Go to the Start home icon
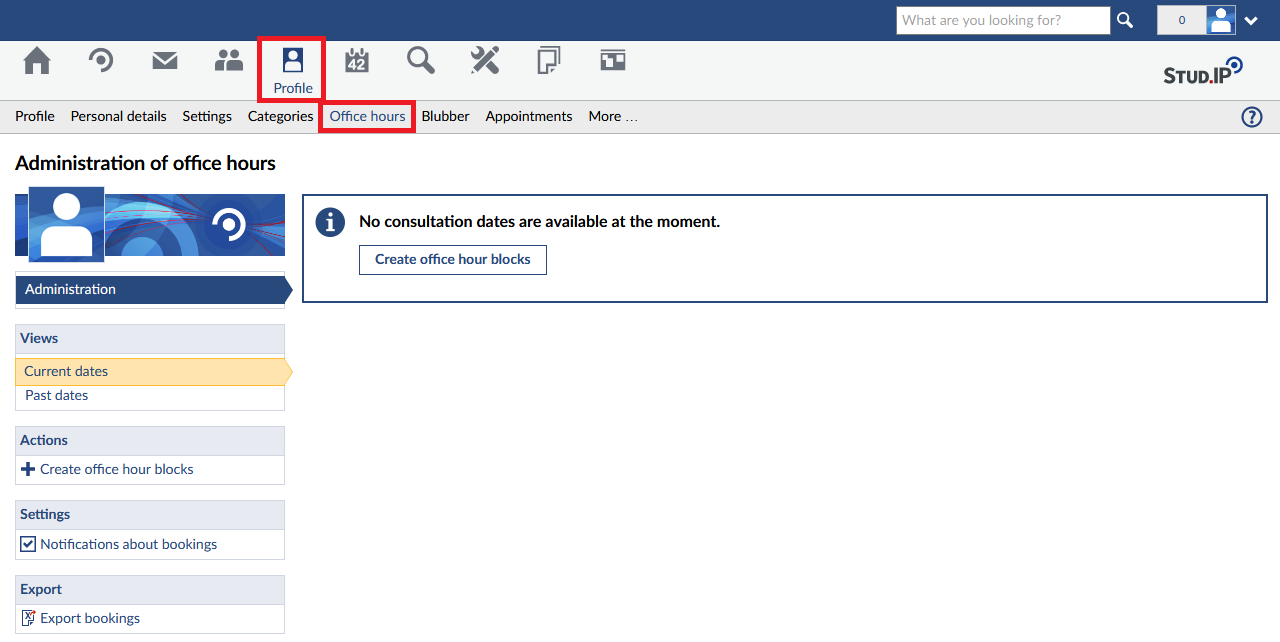1280x642 pixels. (x=37, y=62)
